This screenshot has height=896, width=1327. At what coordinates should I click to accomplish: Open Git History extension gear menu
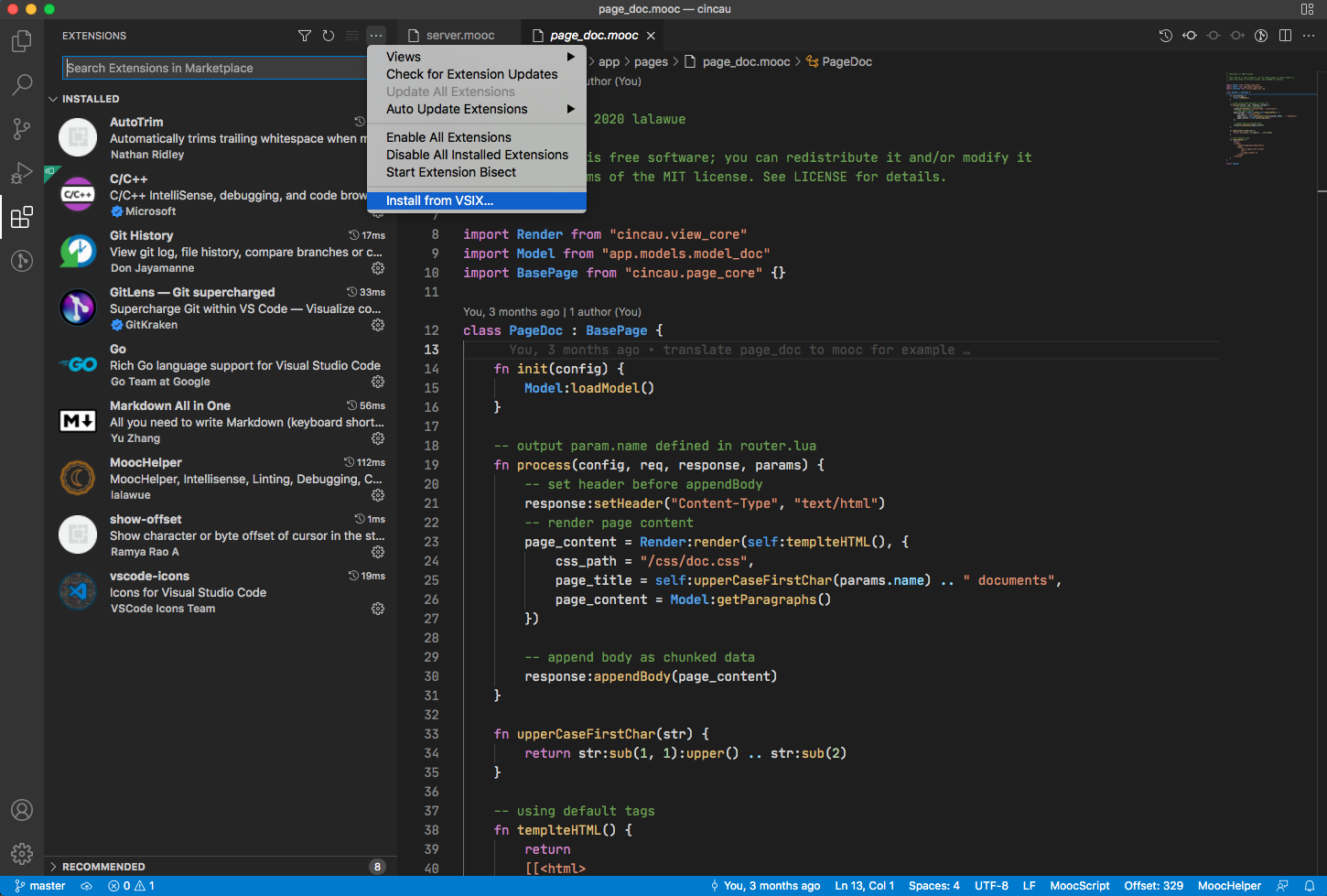[378, 268]
